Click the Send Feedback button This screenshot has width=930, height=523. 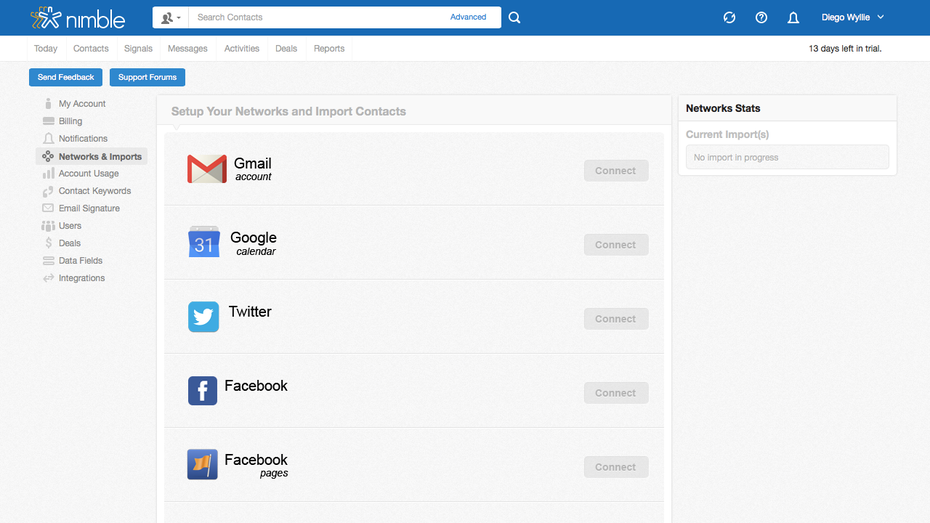point(66,77)
